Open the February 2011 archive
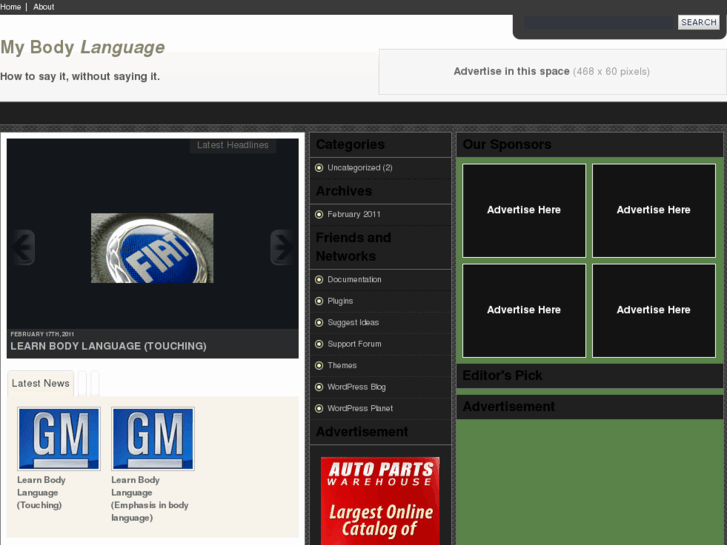 coord(354,214)
